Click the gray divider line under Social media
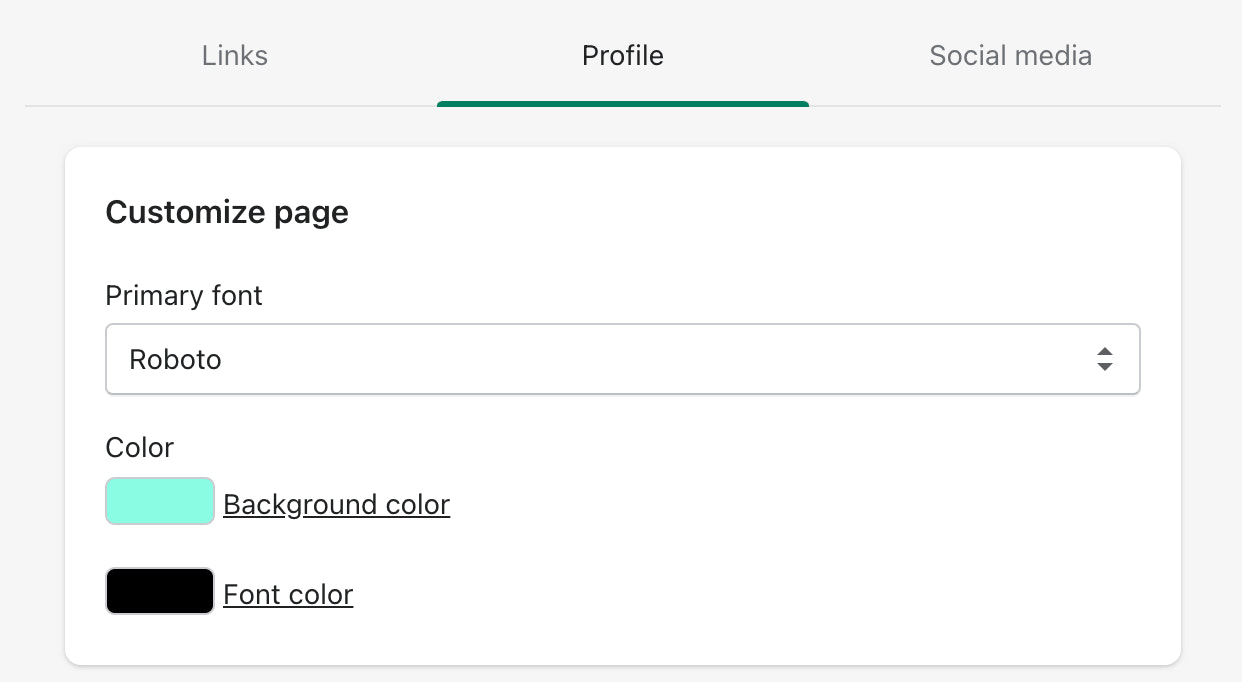Viewport: 1242px width, 682px height. click(x=1010, y=105)
